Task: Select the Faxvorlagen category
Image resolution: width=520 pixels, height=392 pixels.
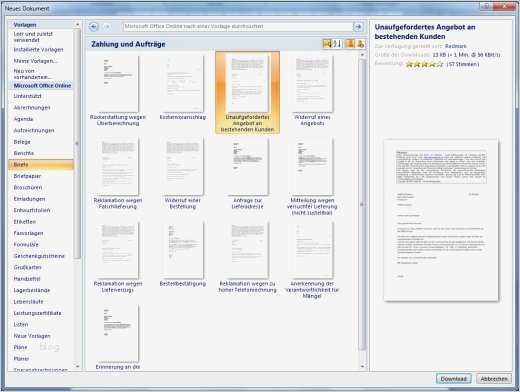Action: click(28, 233)
